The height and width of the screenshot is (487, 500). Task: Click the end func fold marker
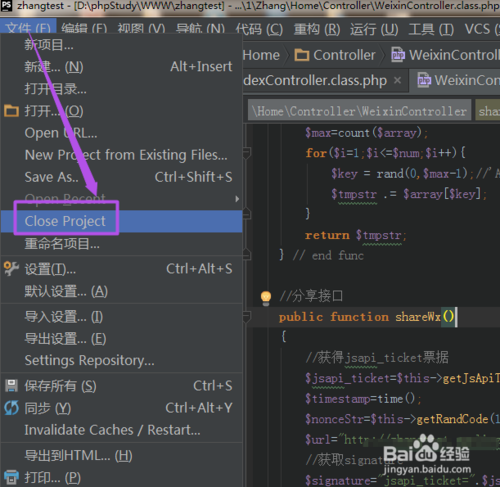point(247,255)
